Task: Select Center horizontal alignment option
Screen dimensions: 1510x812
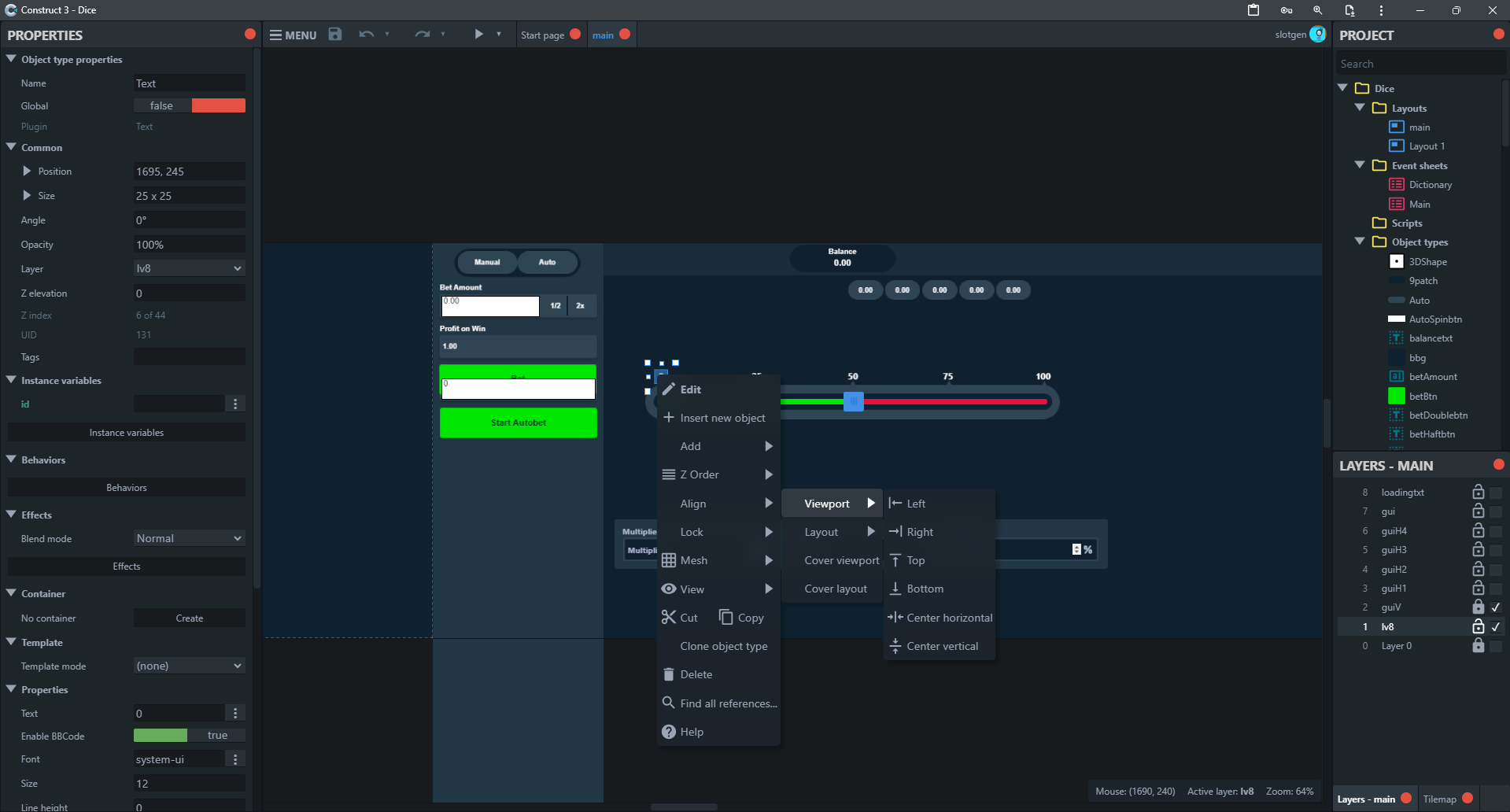Action: (940, 618)
